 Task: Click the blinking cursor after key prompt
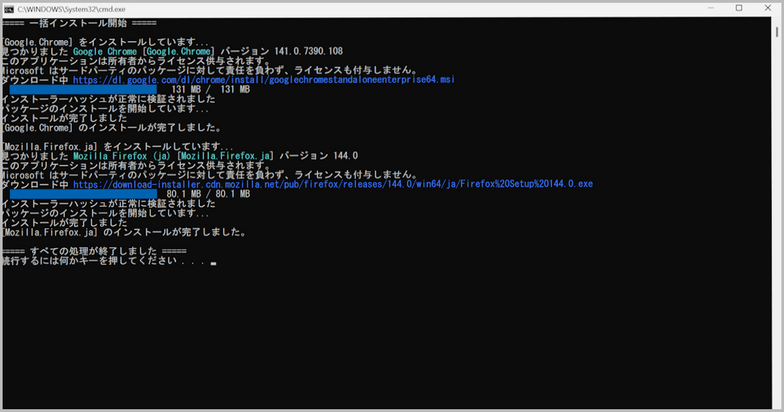coord(213,263)
